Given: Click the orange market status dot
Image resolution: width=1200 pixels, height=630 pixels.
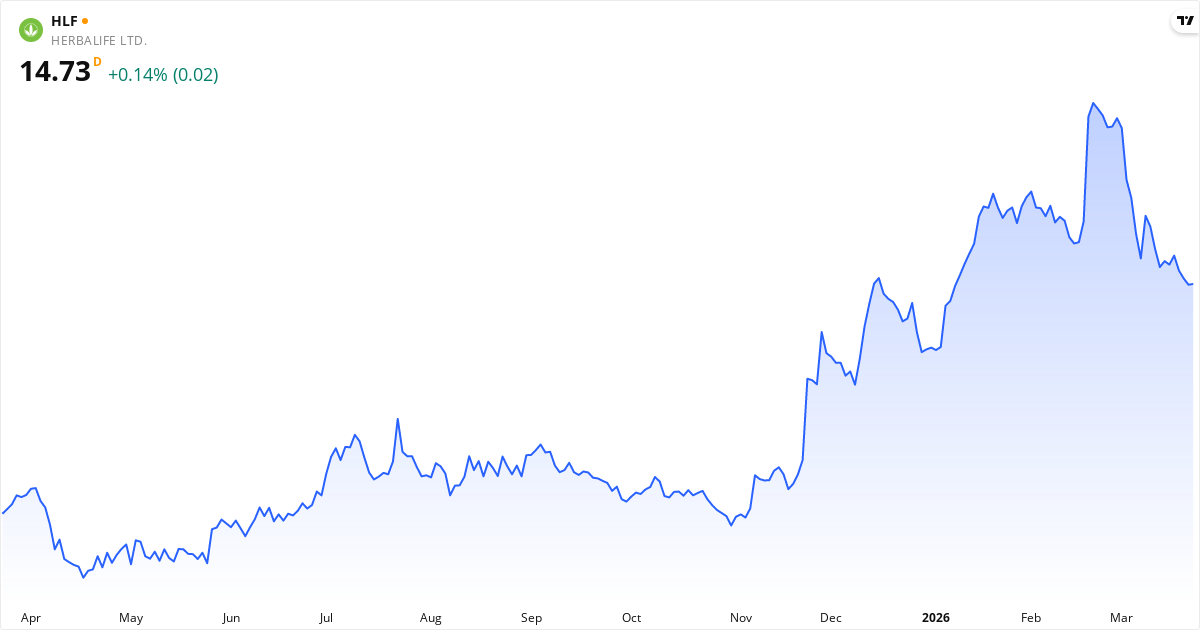Looking at the screenshot, I should 85,21.
